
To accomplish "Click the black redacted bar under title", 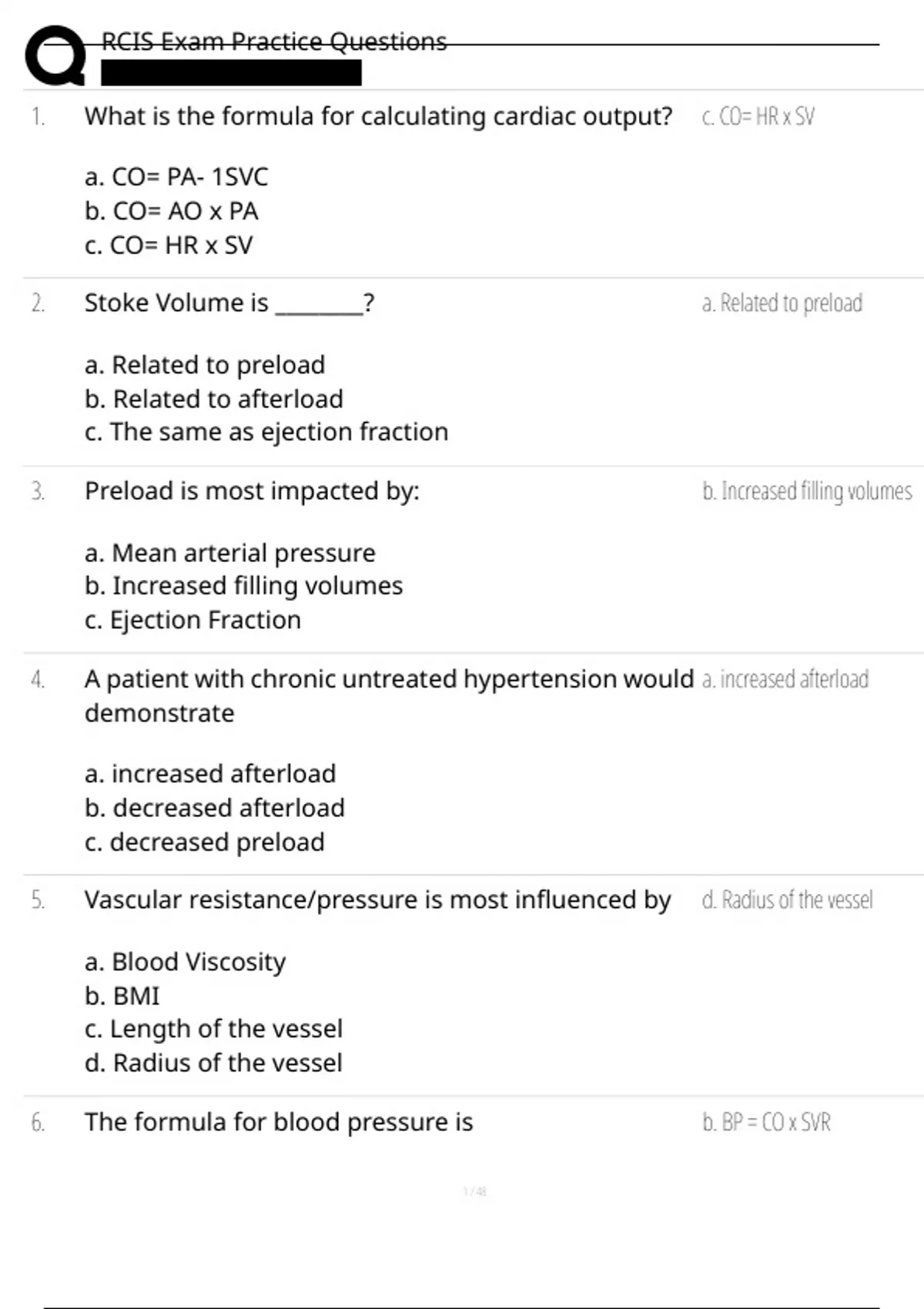I will click(231, 73).
